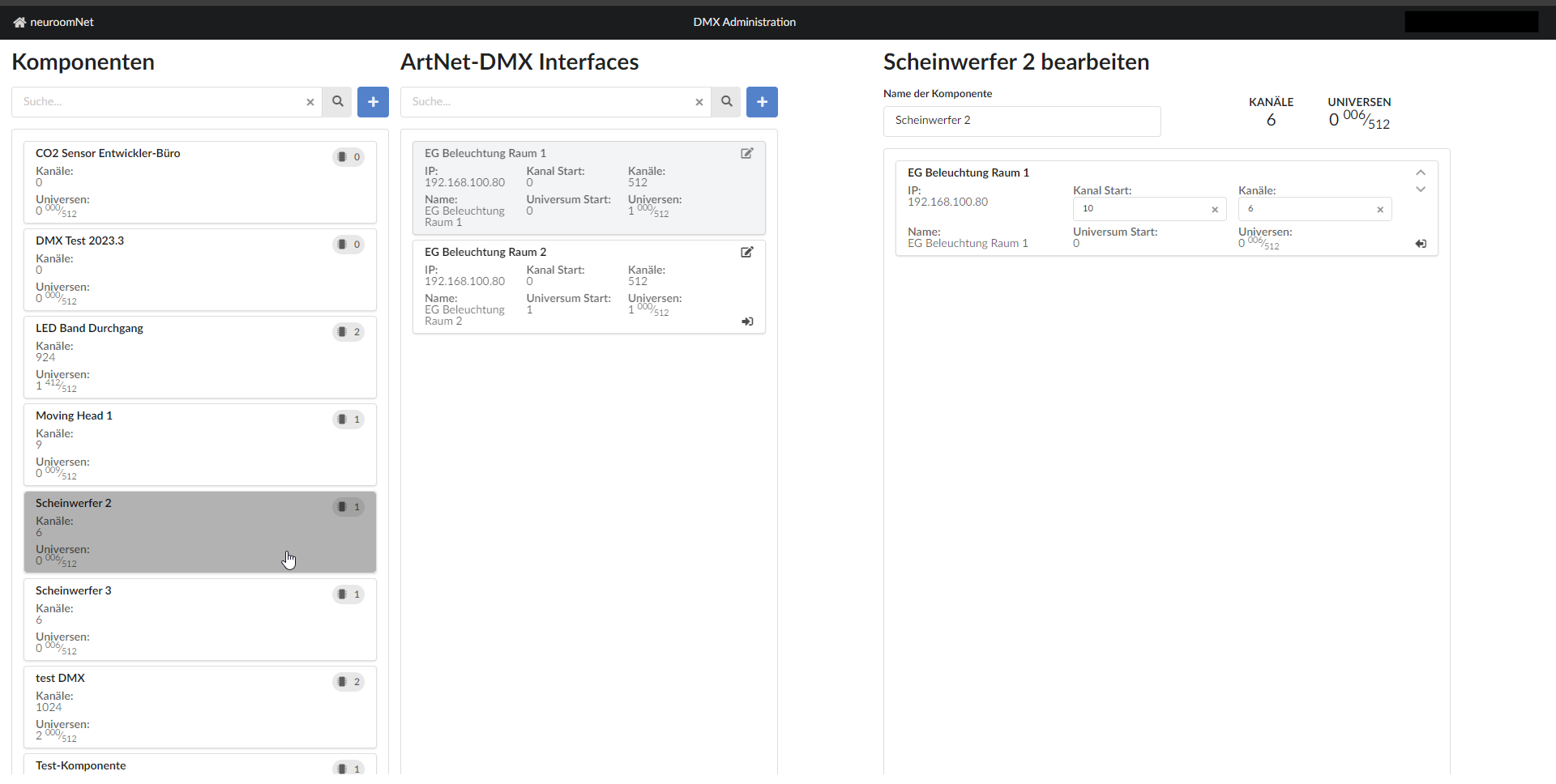Clear the Kanal Start value with its X
The width and height of the screenshot is (1556, 784).
pyautogui.click(x=1215, y=209)
